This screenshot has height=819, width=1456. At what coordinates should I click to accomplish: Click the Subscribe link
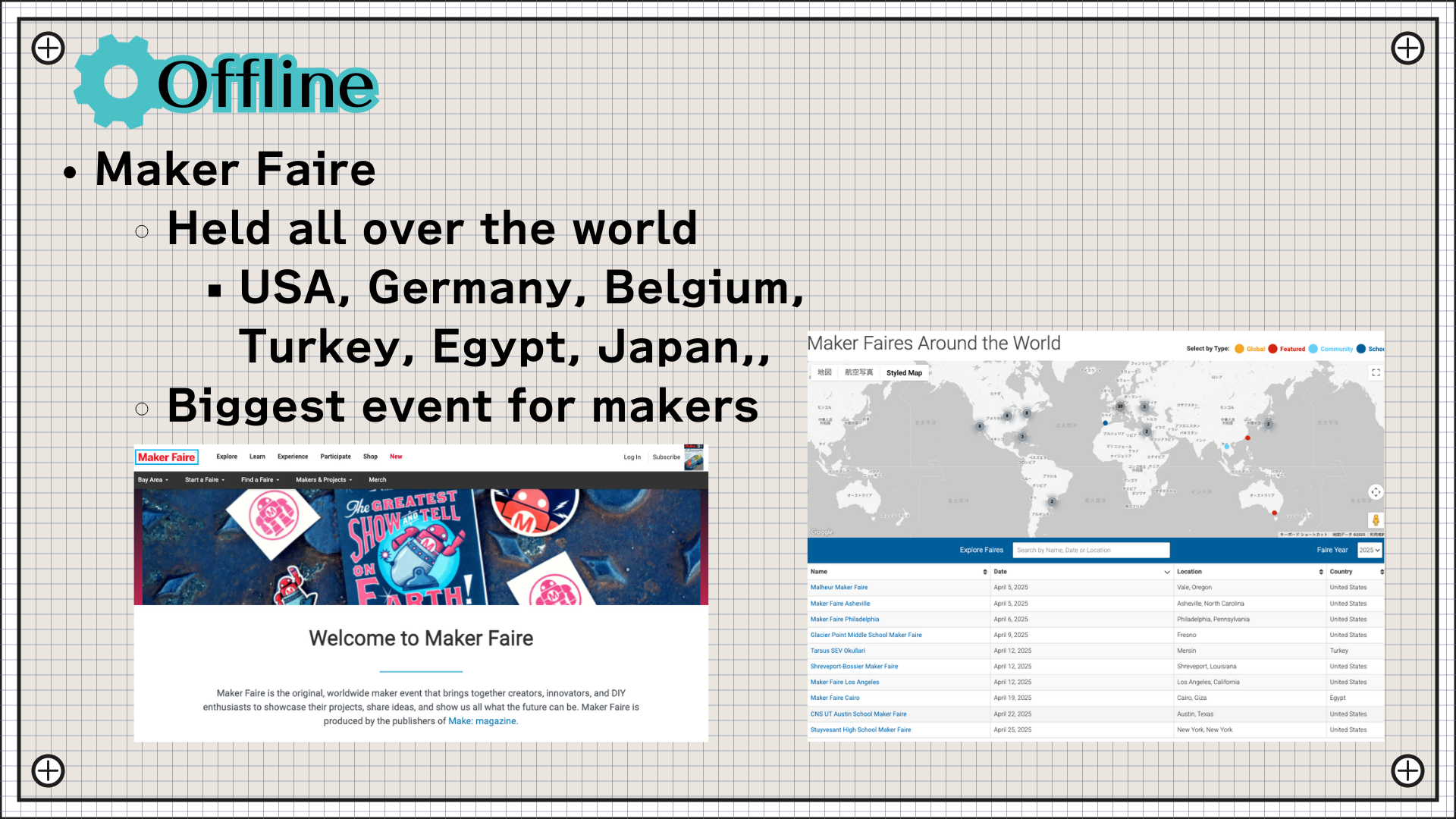pos(666,457)
